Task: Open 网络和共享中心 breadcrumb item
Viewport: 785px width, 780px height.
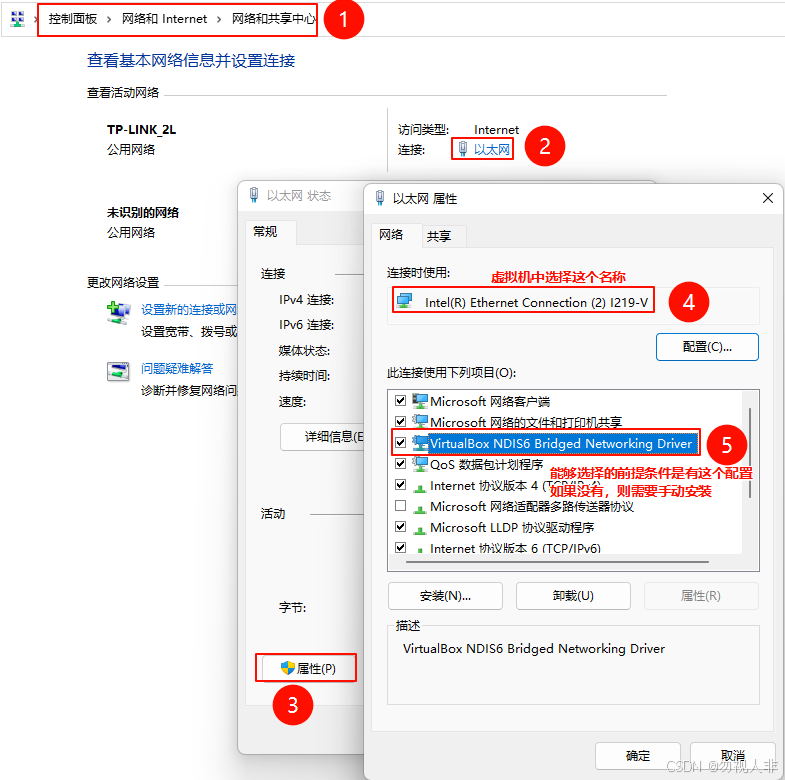Action: click(273, 19)
